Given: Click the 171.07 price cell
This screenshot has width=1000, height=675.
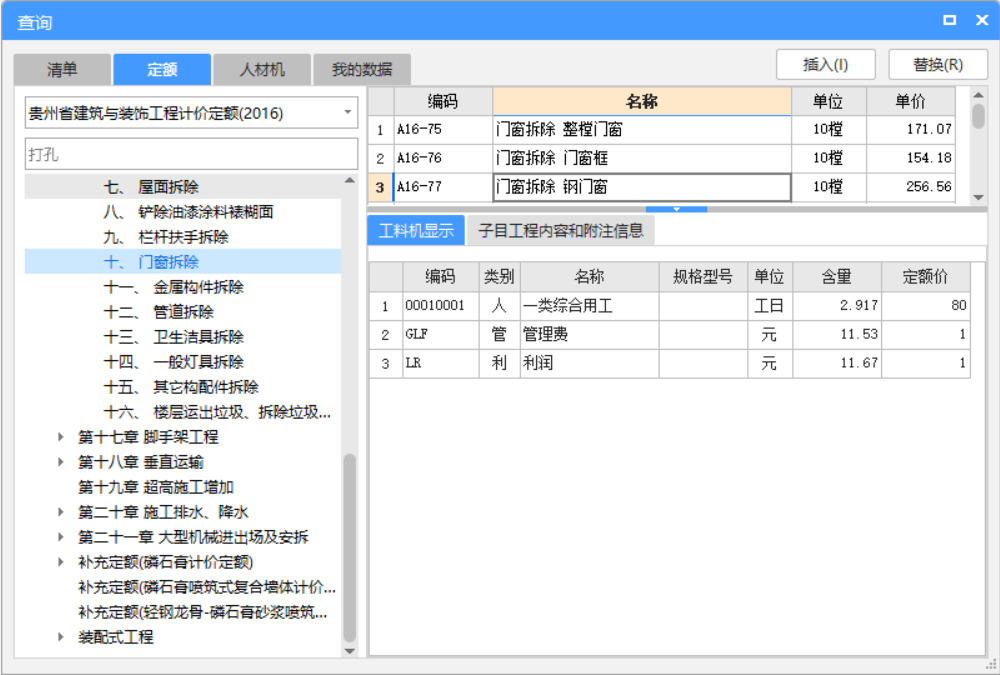Looking at the screenshot, I should tap(911, 130).
